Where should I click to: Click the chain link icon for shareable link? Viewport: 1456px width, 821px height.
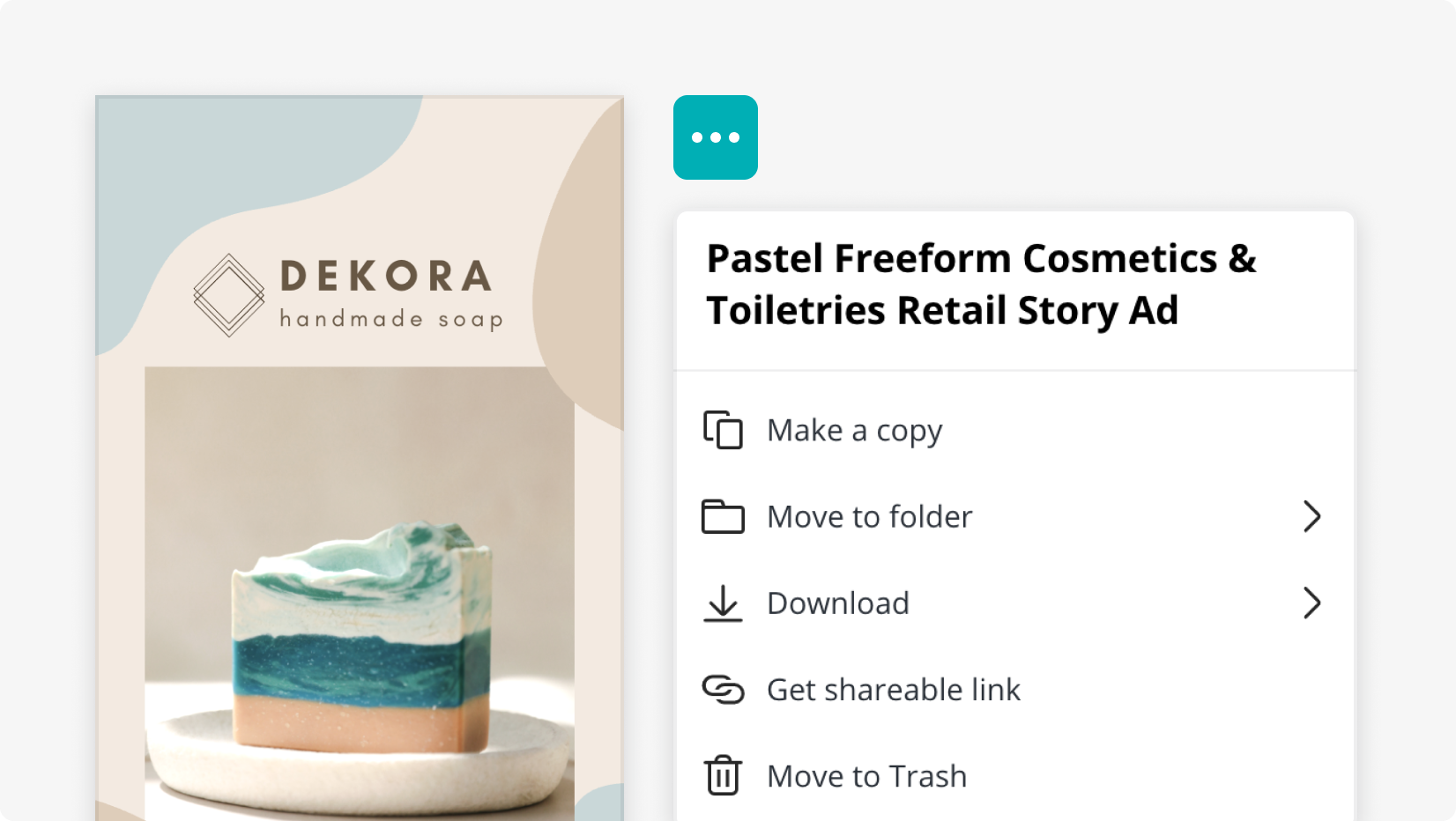[x=723, y=690]
